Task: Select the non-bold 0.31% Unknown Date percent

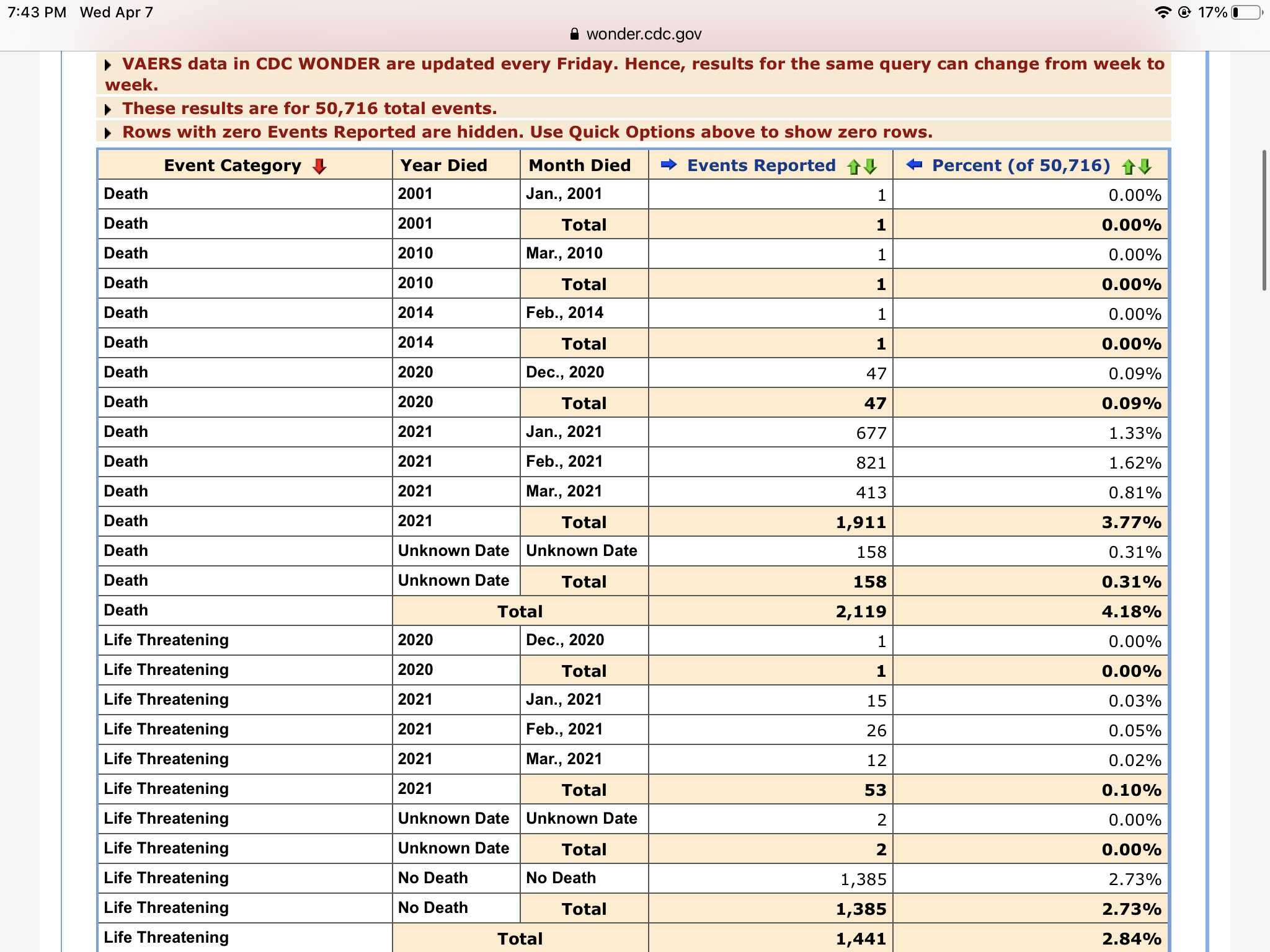Action: pyautogui.click(x=1031, y=551)
